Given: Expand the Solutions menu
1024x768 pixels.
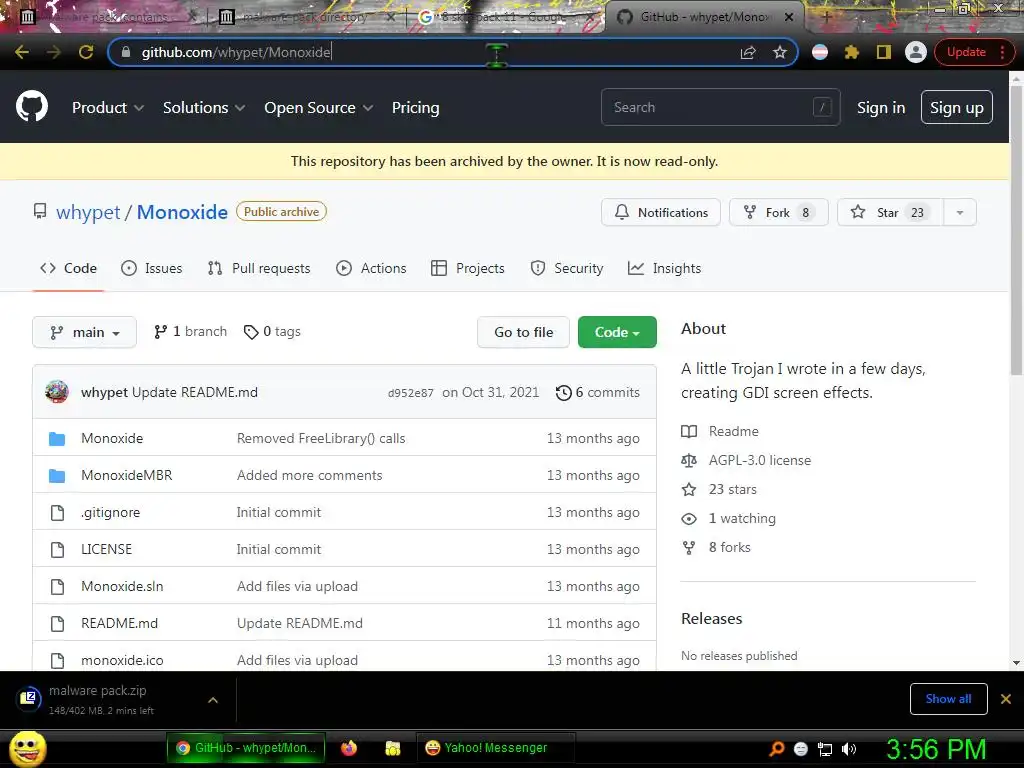Looking at the screenshot, I should point(204,108).
